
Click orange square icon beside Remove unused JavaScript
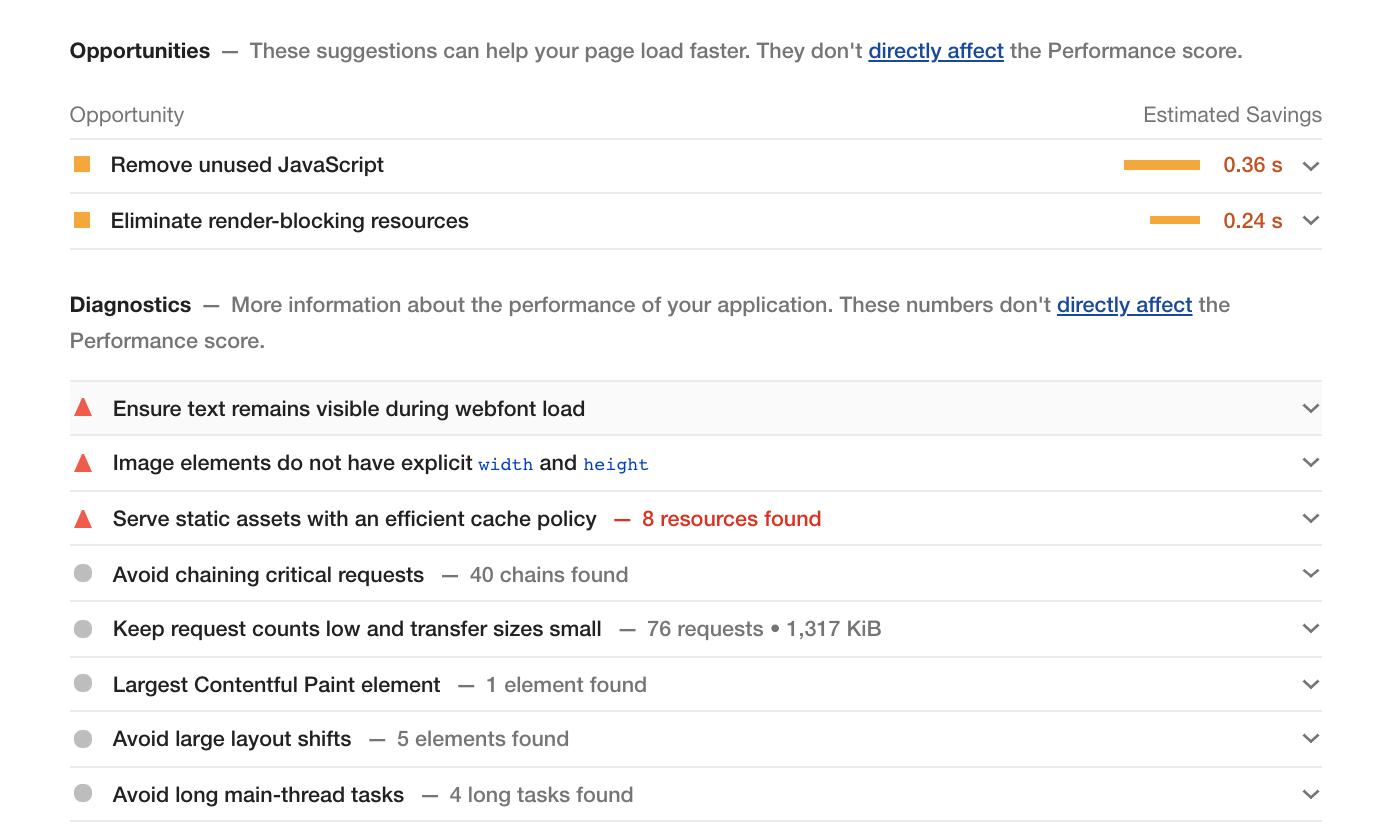[x=82, y=164]
